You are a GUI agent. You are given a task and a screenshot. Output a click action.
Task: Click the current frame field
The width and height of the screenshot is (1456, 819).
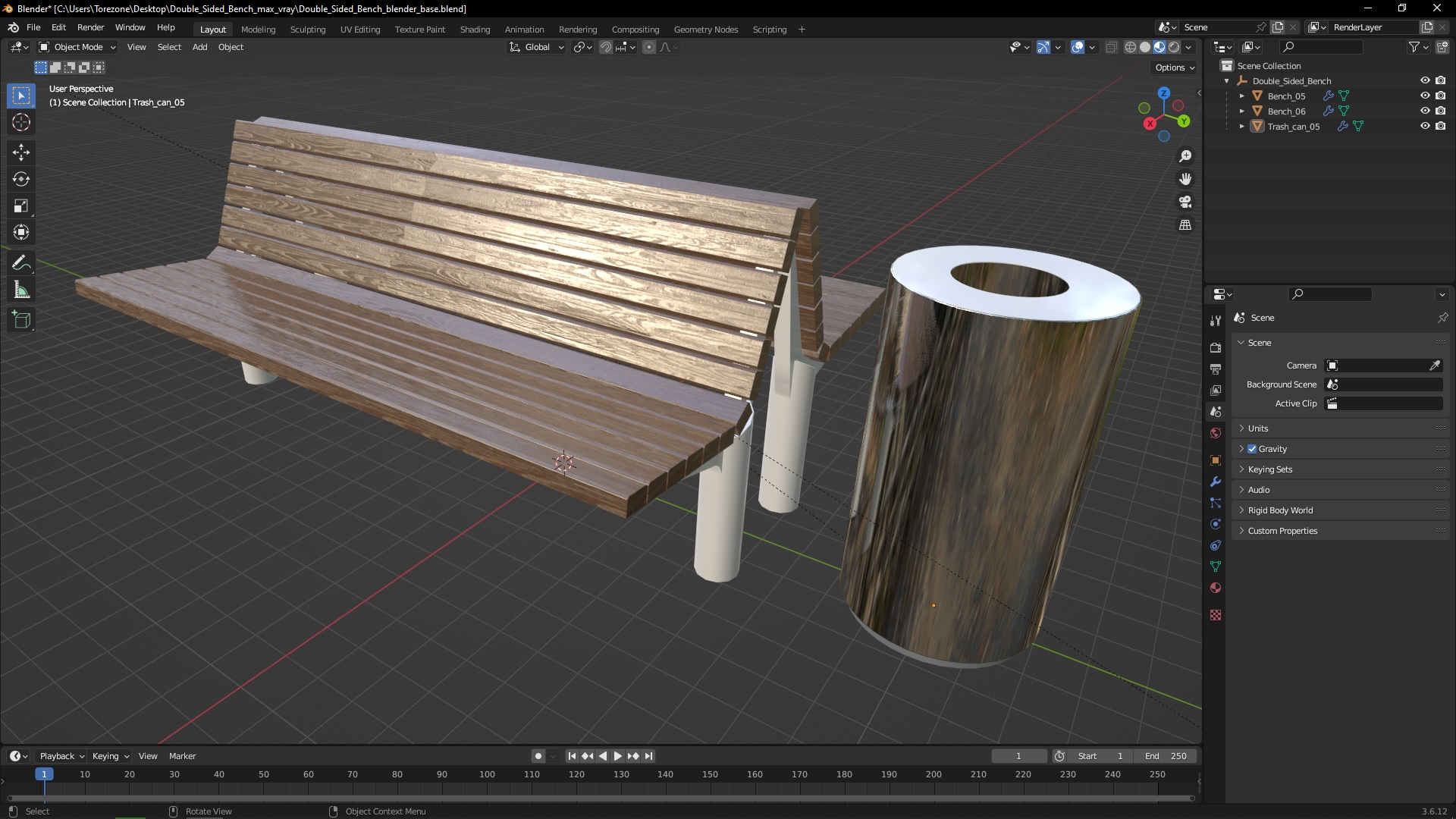1018,756
